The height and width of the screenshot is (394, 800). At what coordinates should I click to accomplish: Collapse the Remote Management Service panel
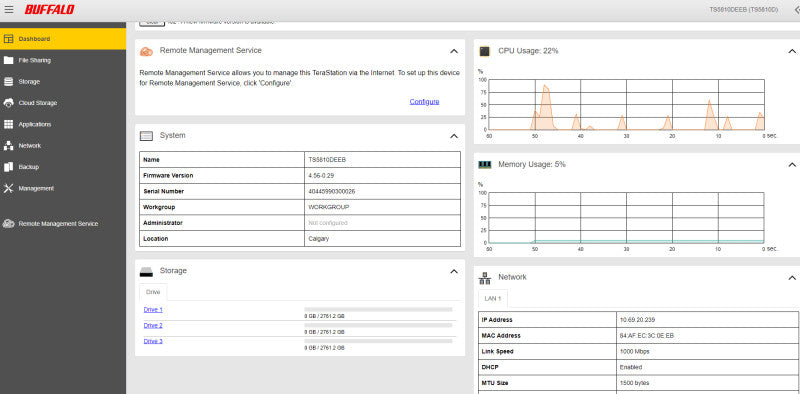coord(454,51)
